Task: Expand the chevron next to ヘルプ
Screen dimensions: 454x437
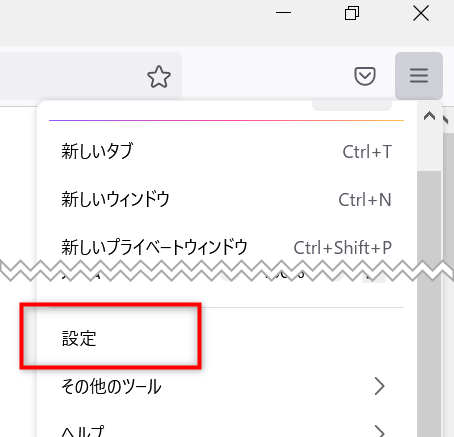Action: pyautogui.click(x=379, y=431)
